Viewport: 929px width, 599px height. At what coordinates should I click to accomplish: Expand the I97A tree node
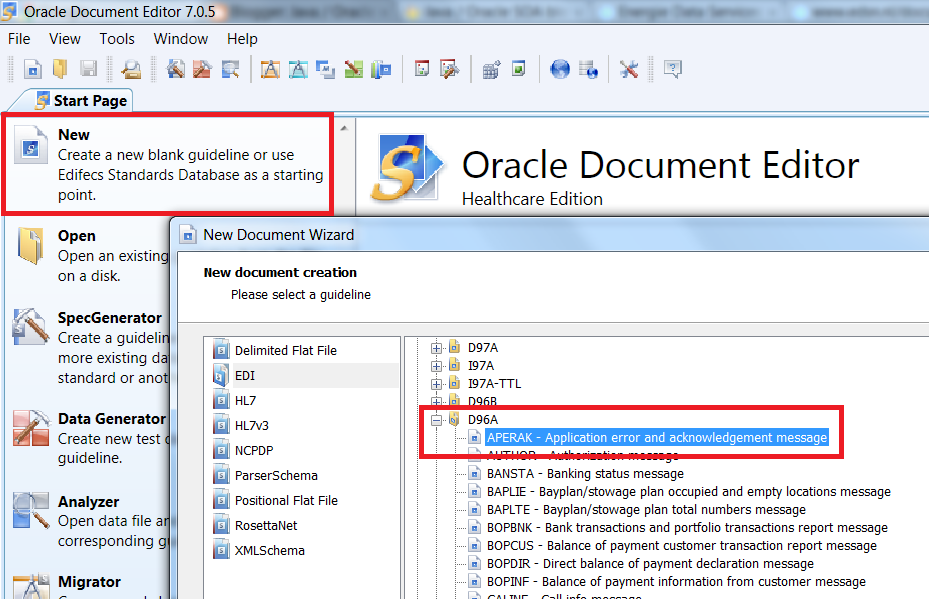point(437,366)
